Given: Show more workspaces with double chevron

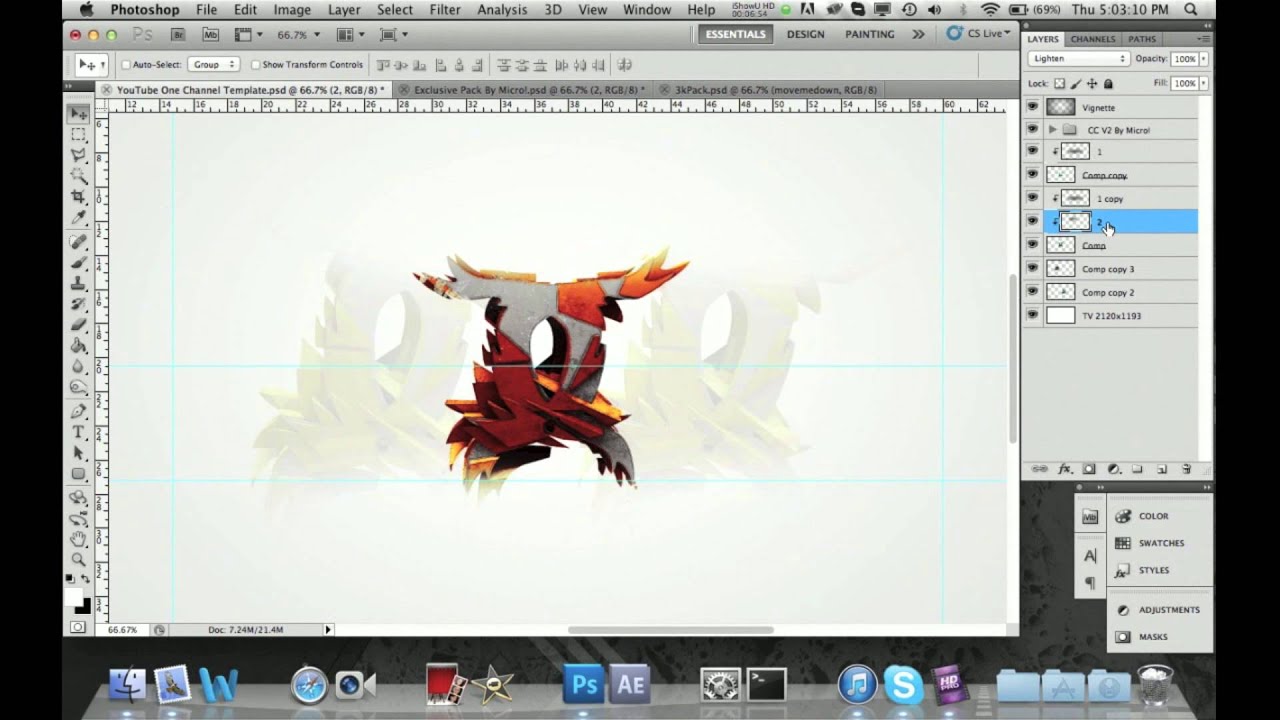Looking at the screenshot, I should click(918, 34).
